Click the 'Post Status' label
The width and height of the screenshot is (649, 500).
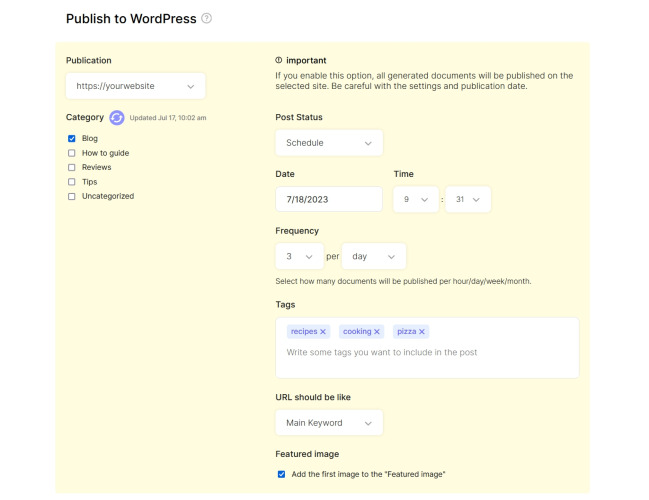[299, 117]
